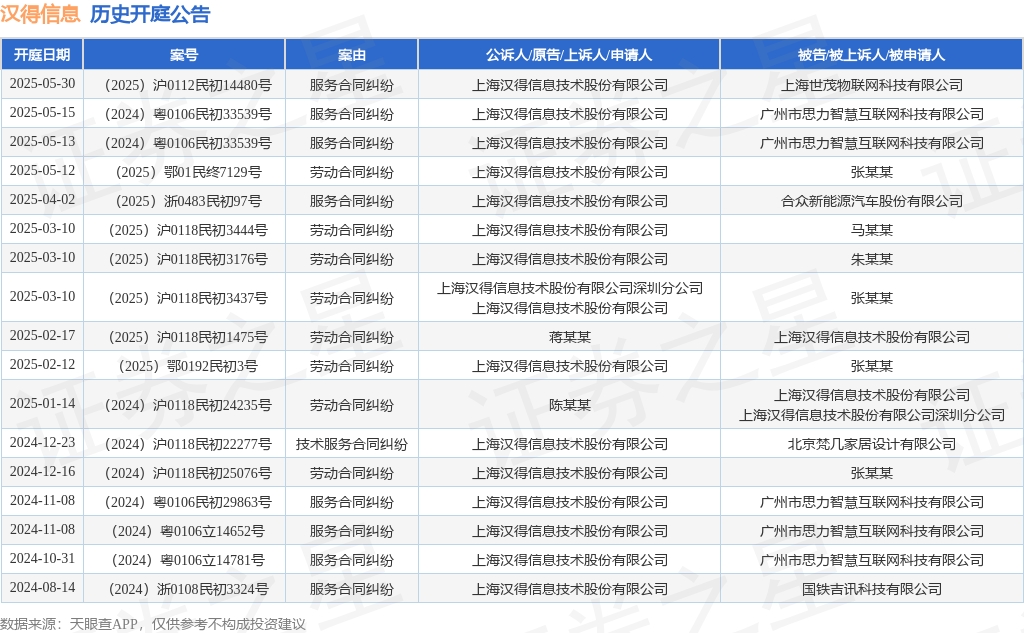Click case number (2025)鄂0192民初3号
Viewport: 1024px width, 633px height.
187,366
